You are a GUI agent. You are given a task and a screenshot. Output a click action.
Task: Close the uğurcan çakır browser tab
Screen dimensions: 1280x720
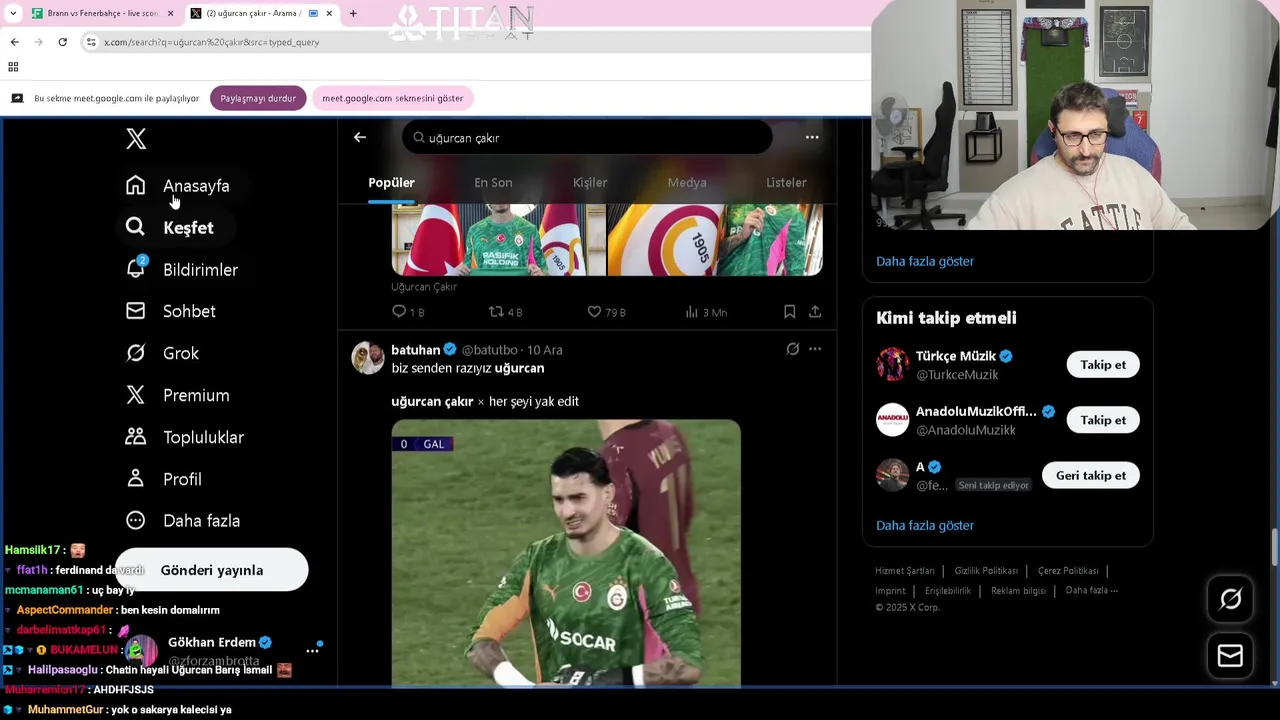329,14
